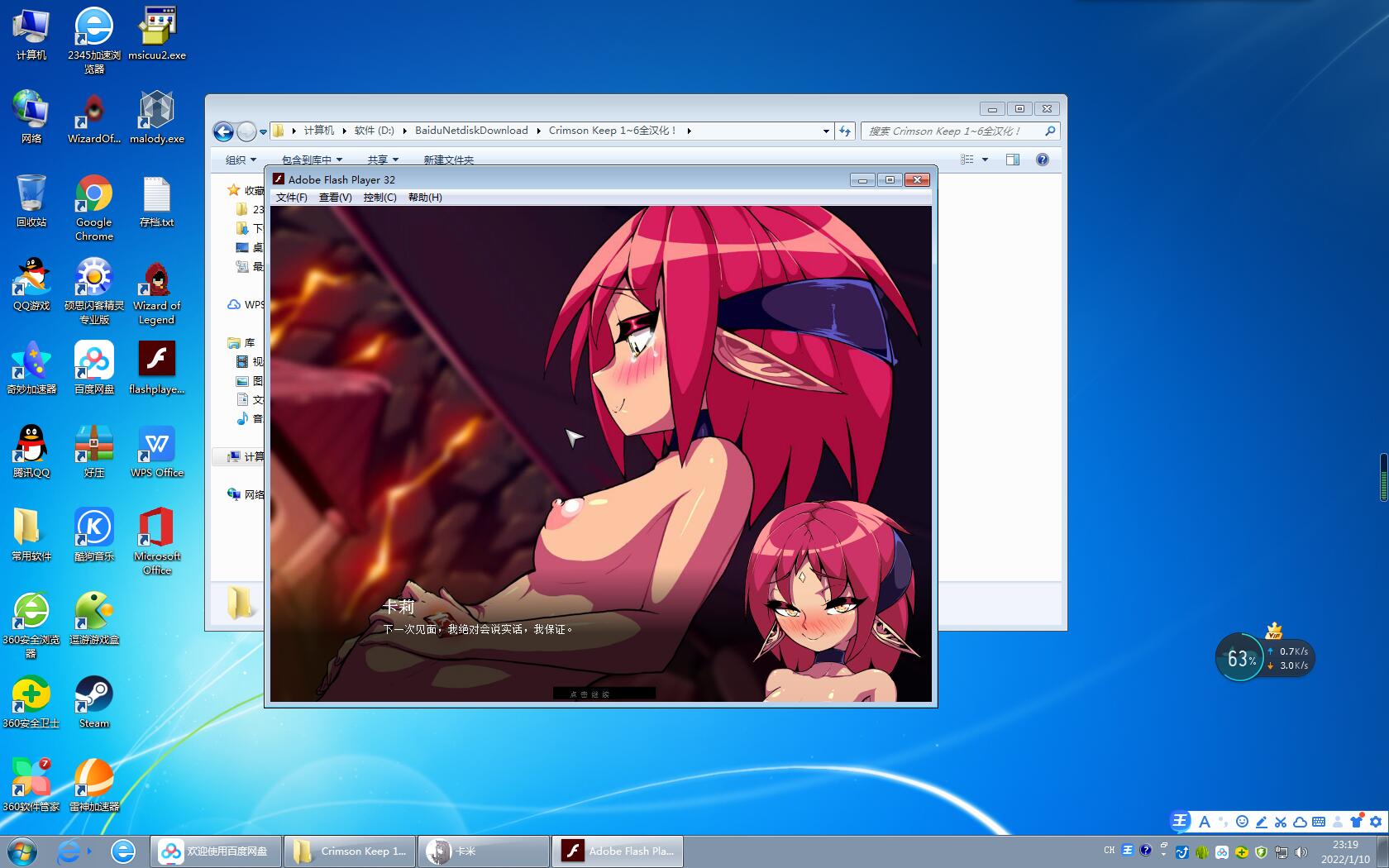This screenshot has height=868, width=1389.
Task: Toggle the CH input language indicator
Action: point(1109,850)
